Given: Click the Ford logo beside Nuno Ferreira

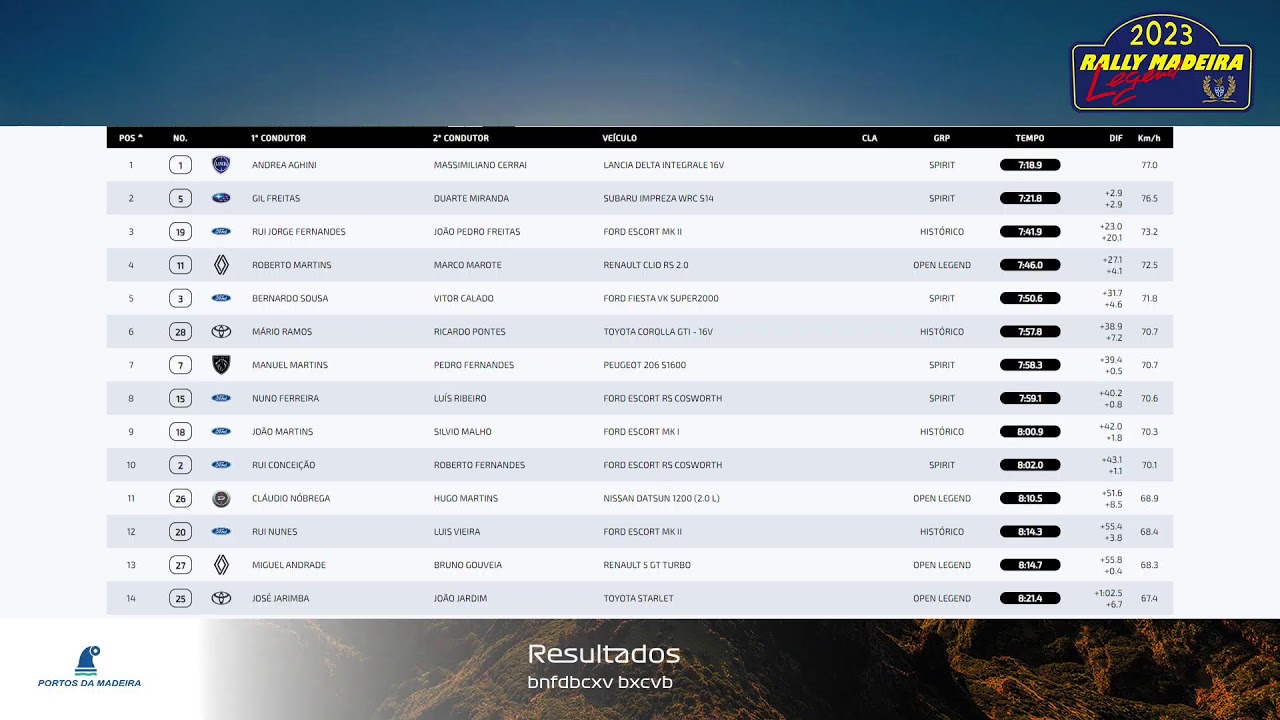Looking at the screenshot, I should [x=221, y=398].
